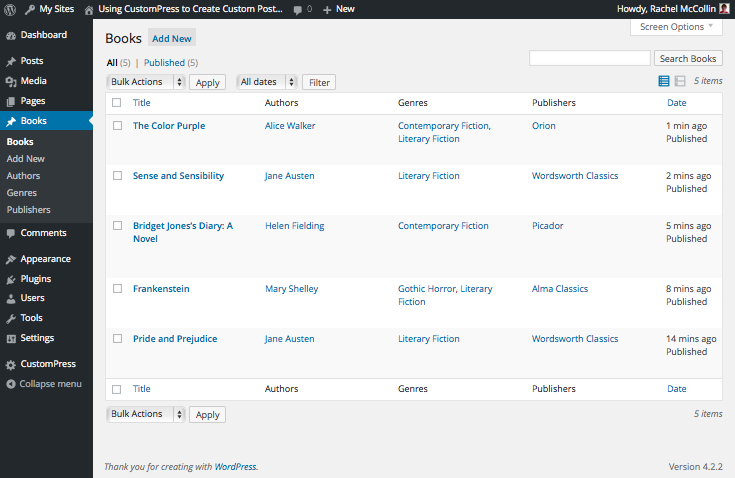
Task: Click the Add New button beside Books
Action: pos(172,38)
